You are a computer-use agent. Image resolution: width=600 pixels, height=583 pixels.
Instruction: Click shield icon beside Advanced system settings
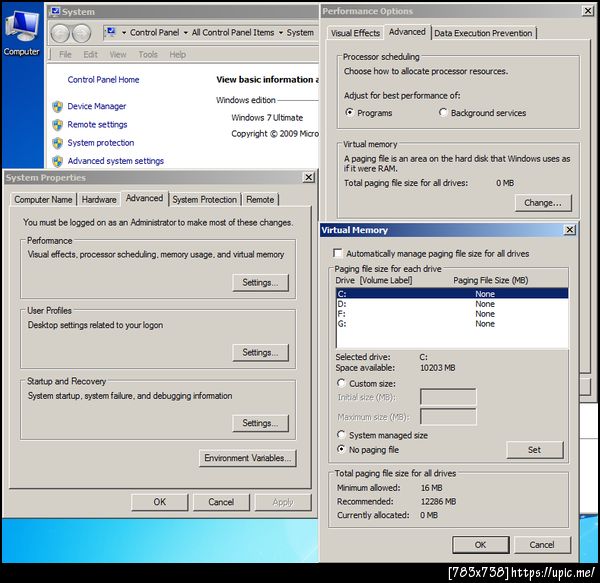58,161
